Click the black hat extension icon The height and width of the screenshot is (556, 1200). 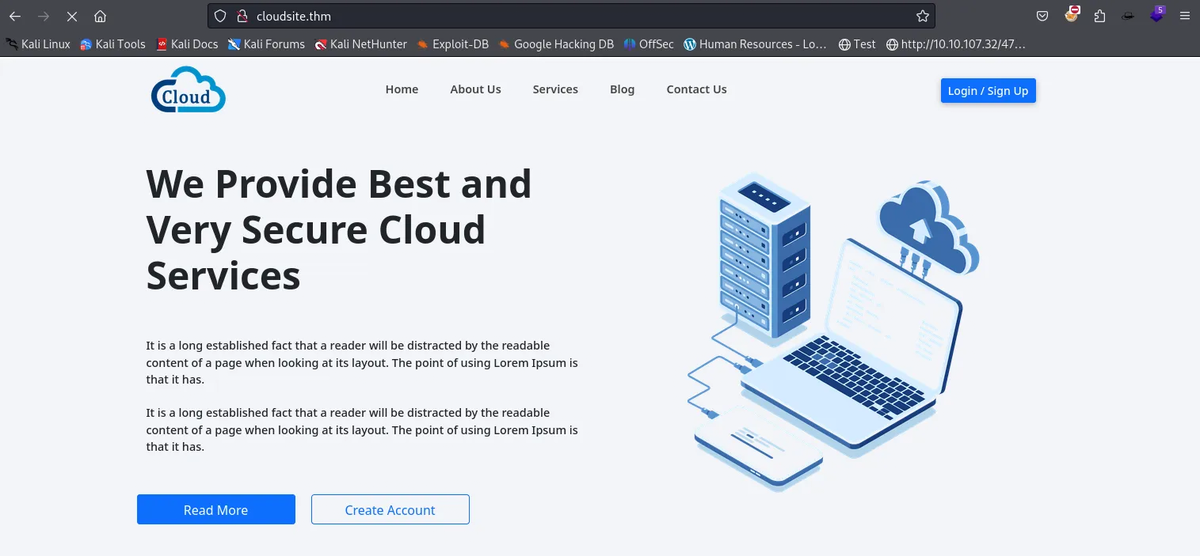click(1128, 16)
